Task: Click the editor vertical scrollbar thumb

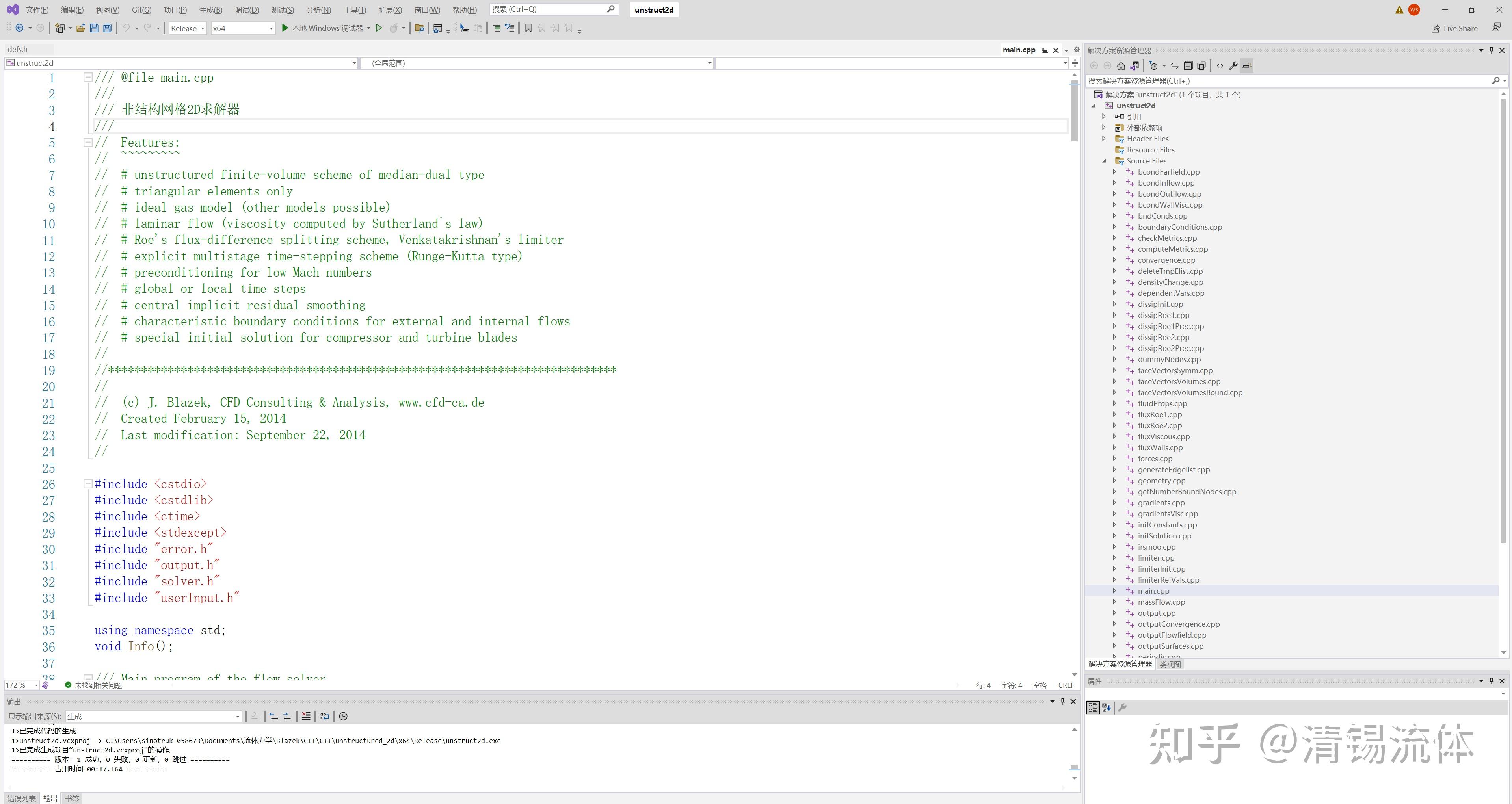Action: point(1074,111)
